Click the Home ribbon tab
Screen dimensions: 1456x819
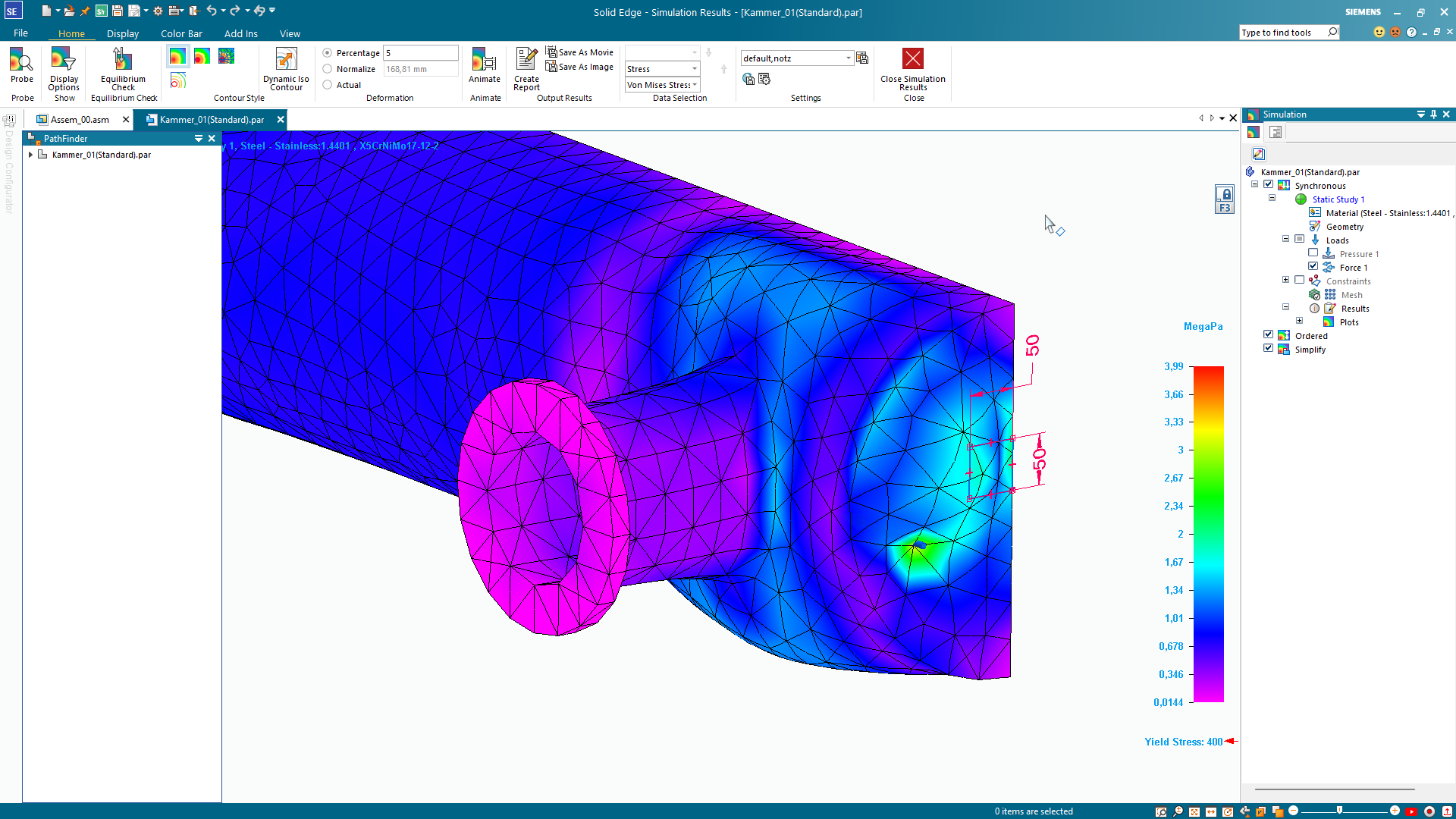tap(71, 33)
